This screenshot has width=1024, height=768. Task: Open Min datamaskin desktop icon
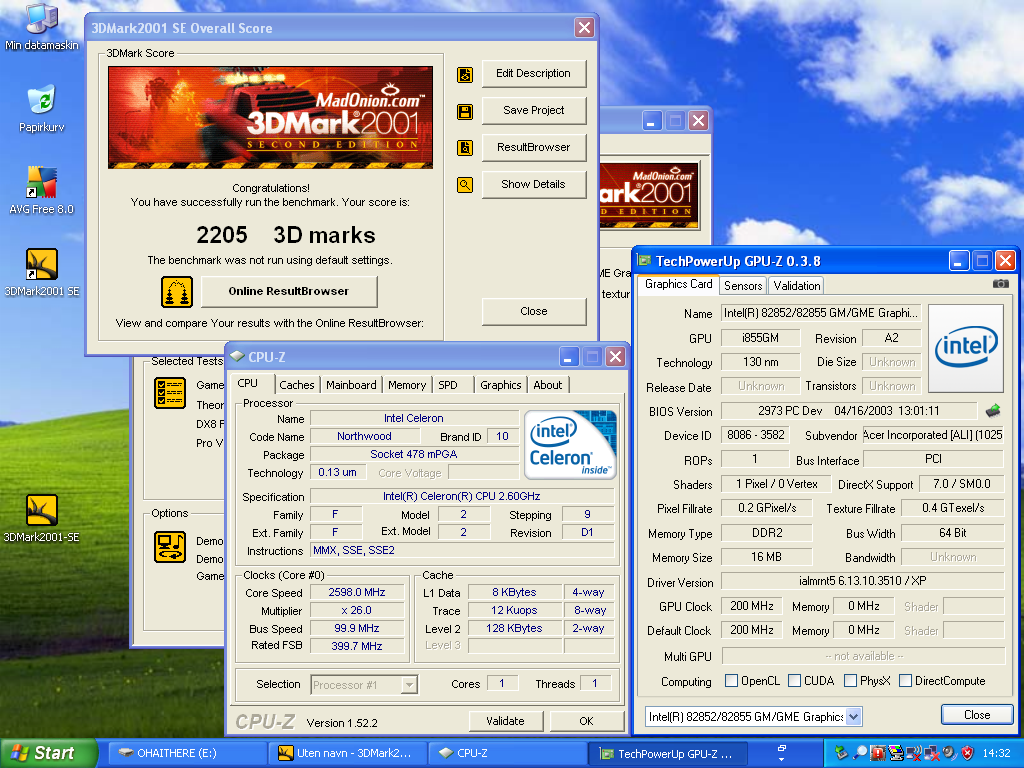[x=41, y=26]
